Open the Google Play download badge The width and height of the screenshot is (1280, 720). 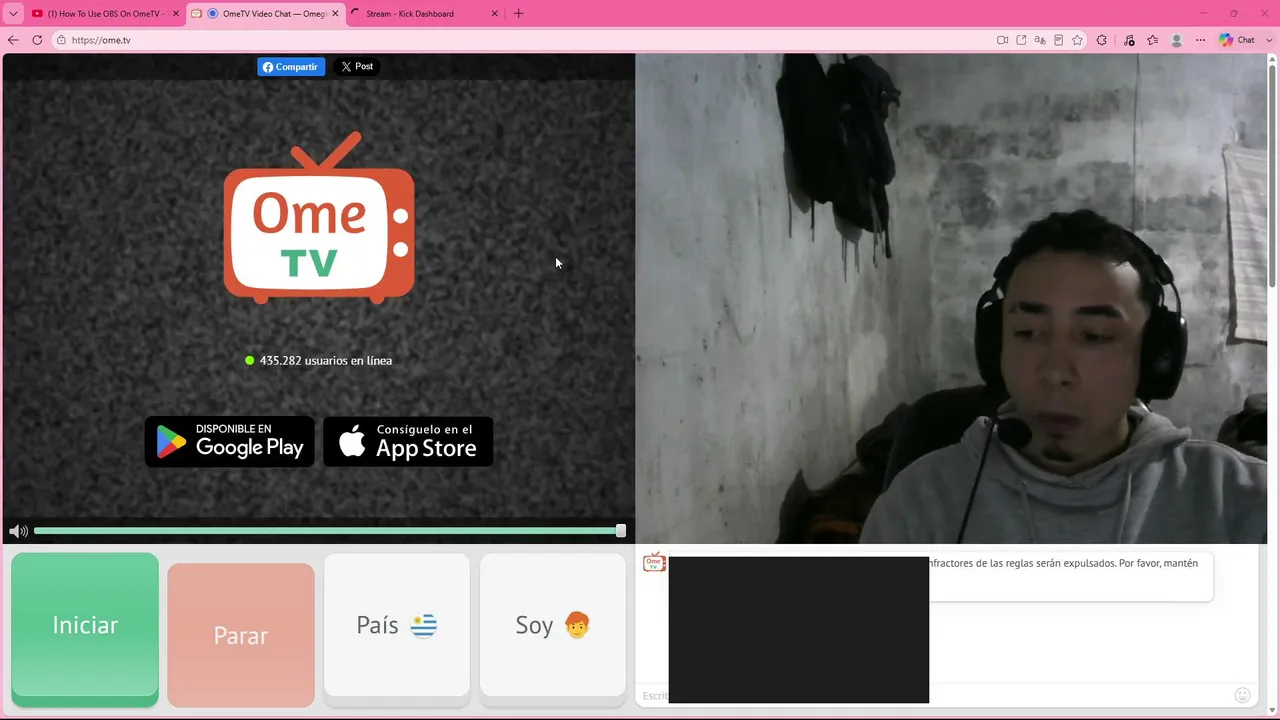[230, 442]
